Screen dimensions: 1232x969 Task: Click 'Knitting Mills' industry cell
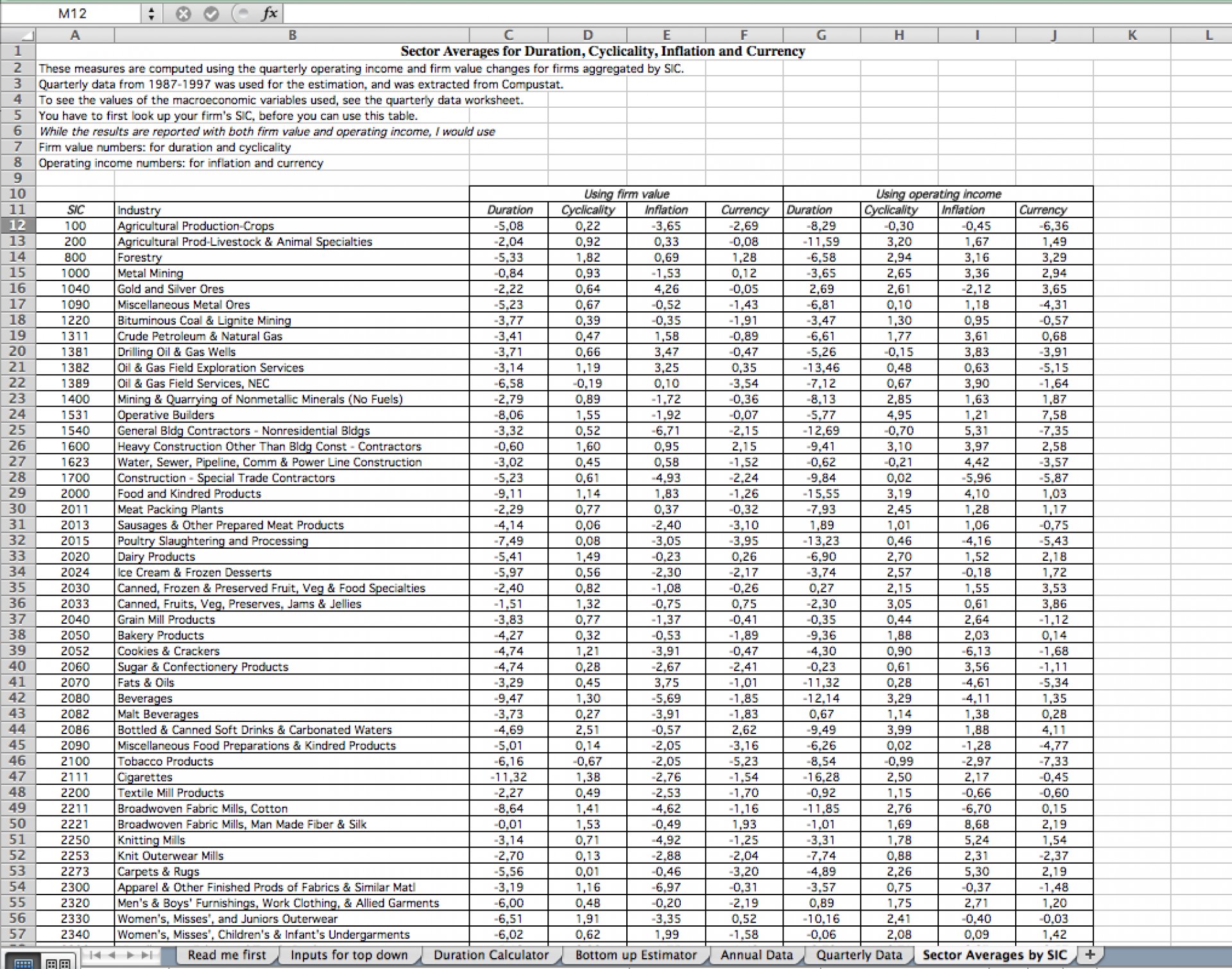tap(292, 840)
